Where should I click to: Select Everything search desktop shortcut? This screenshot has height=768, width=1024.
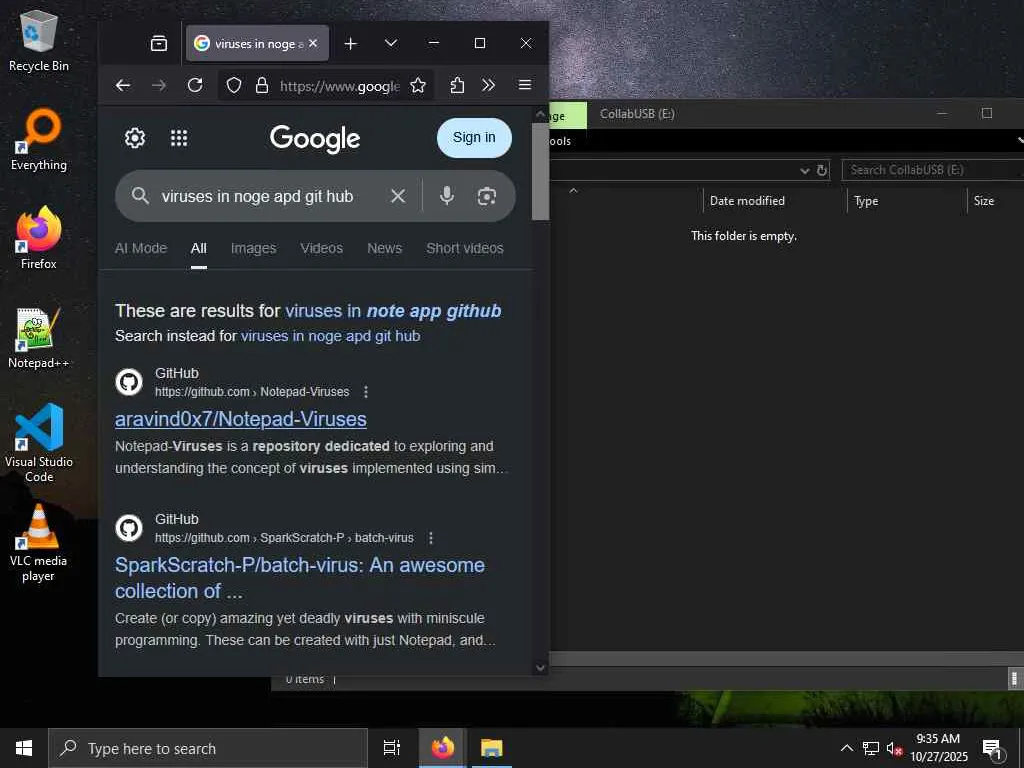click(x=39, y=140)
